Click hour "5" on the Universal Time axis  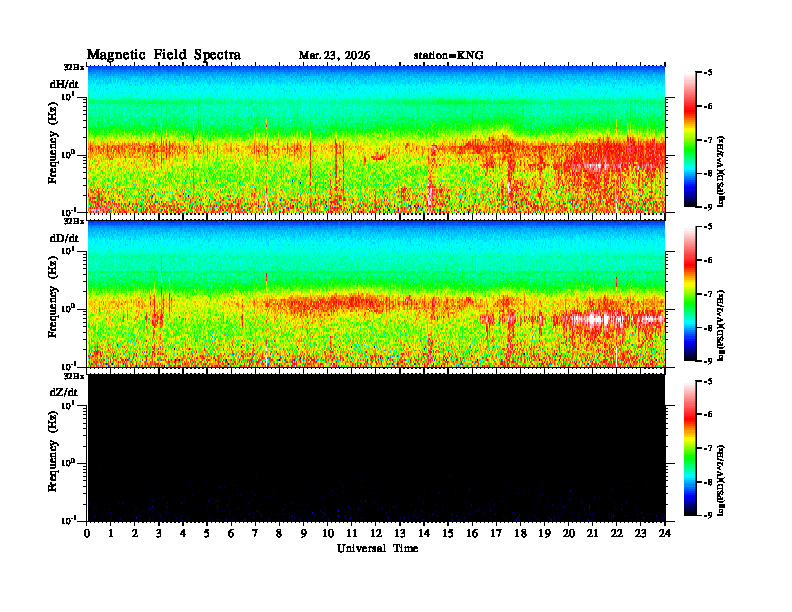[x=207, y=534]
